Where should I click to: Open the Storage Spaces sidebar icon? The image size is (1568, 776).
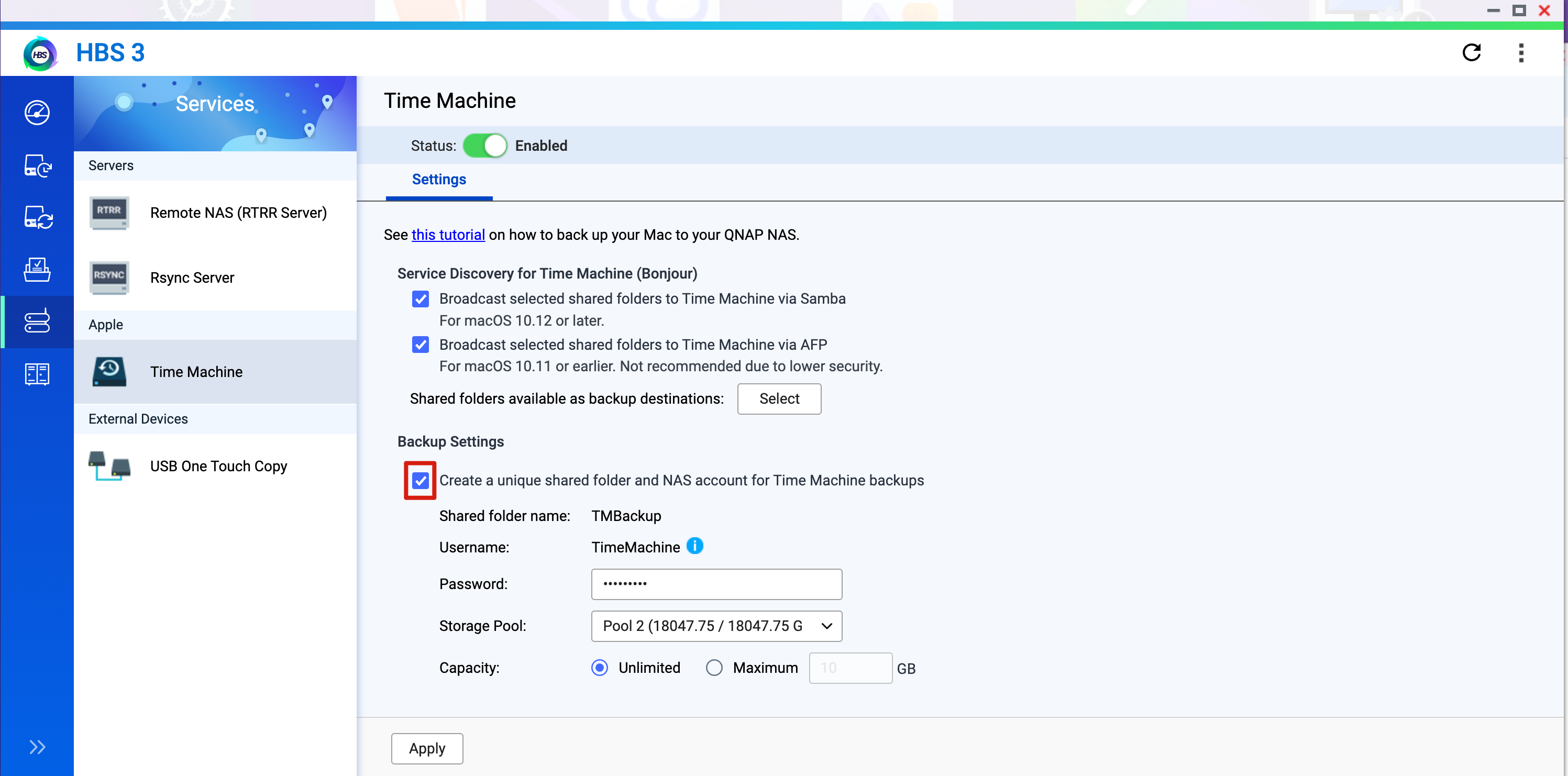coord(37,270)
